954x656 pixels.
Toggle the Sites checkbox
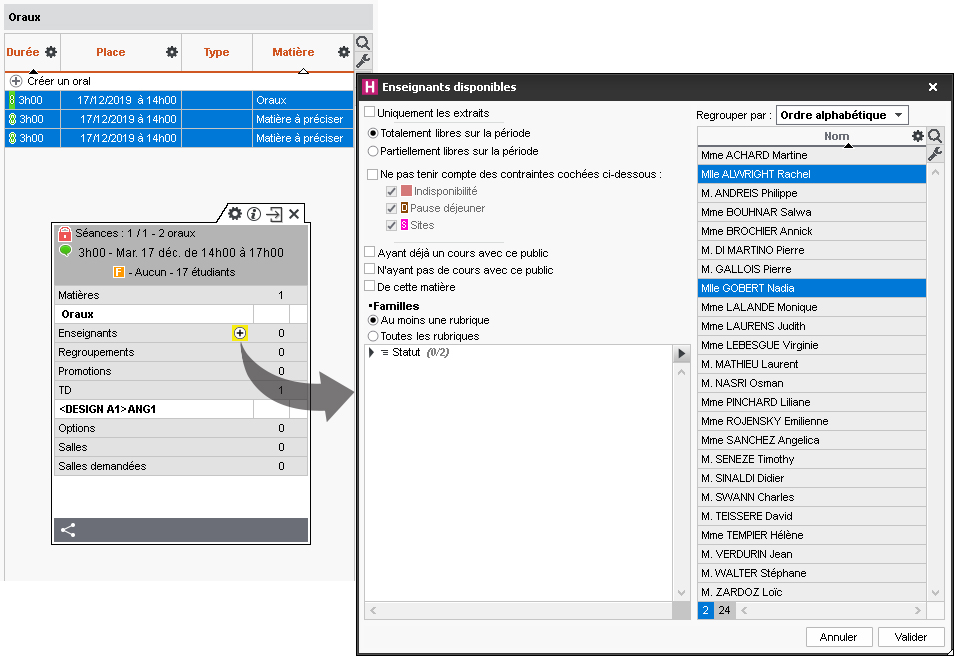point(392,225)
